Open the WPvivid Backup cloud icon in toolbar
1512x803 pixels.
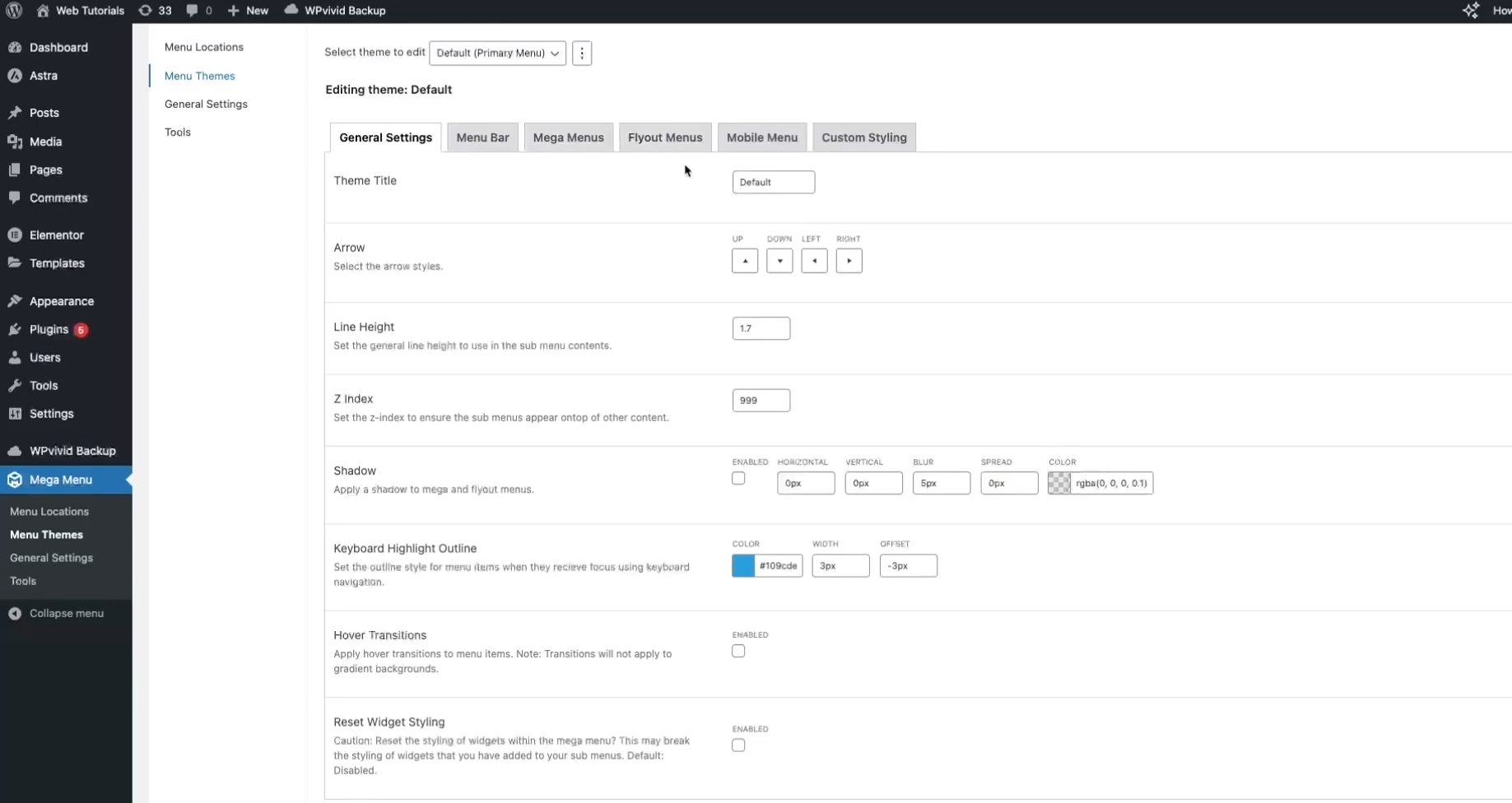[291, 10]
